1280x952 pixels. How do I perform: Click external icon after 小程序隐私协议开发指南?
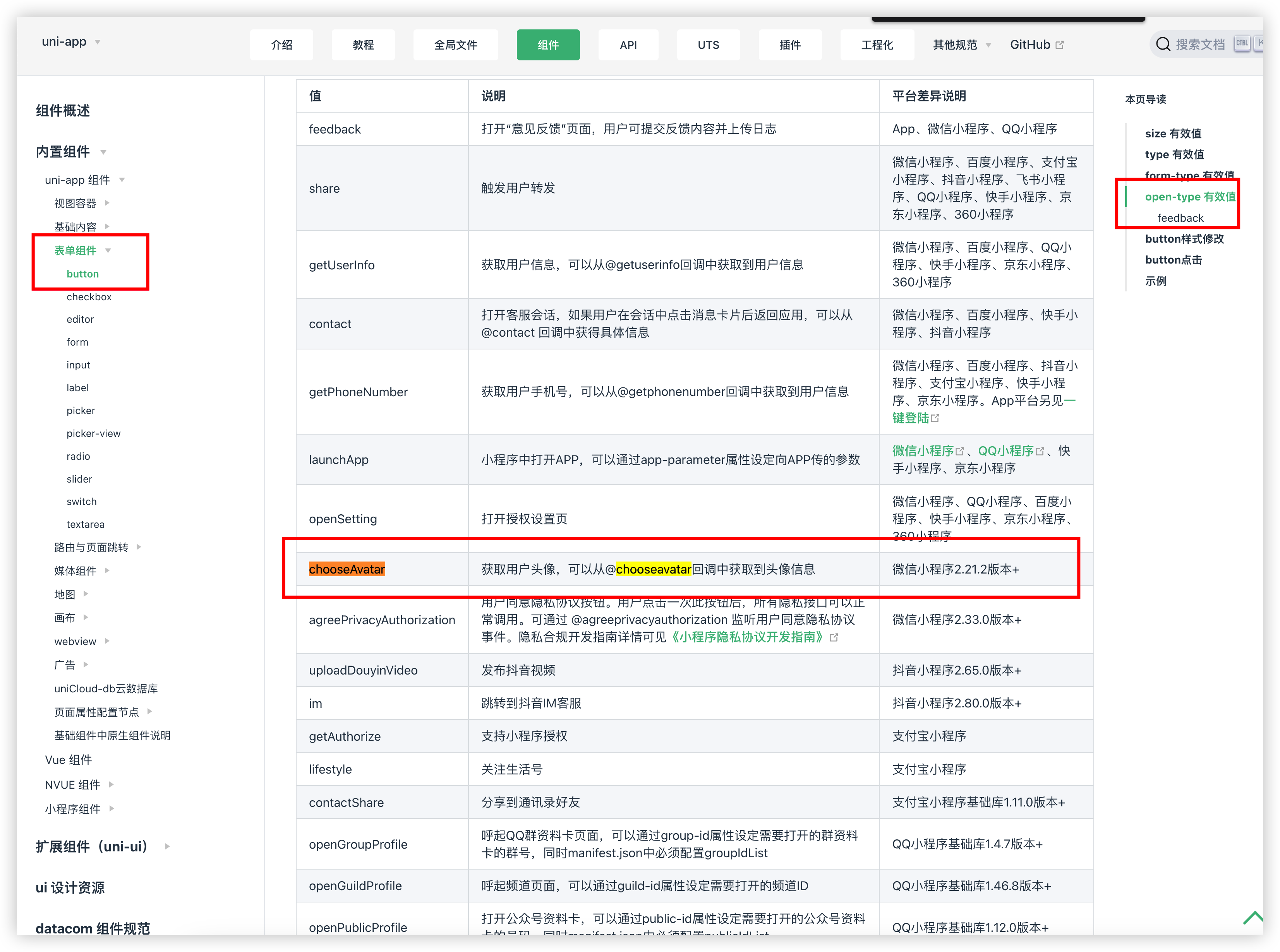coord(834,637)
